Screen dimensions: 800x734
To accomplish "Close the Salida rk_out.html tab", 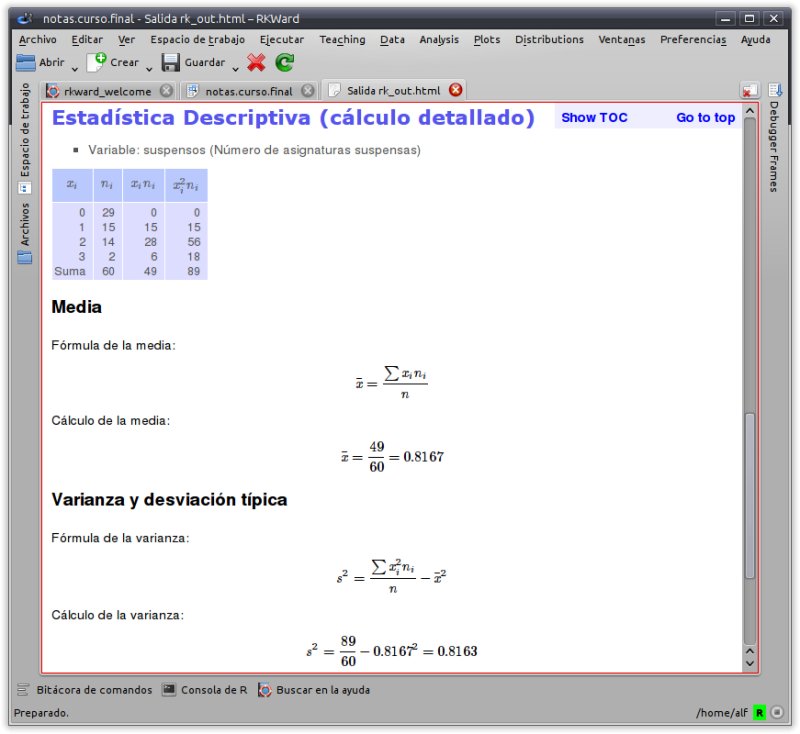I will pyautogui.click(x=456, y=90).
